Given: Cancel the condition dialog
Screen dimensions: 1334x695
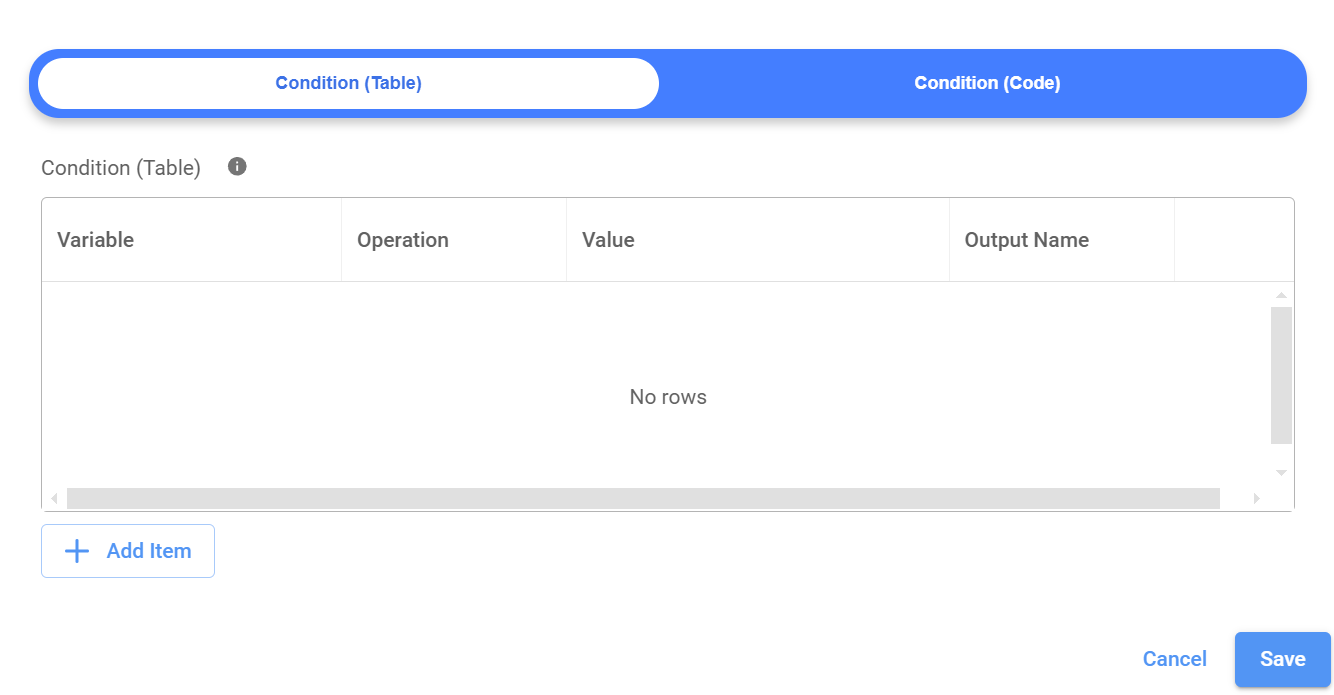Looking at the screenshot, I should coord(1174,659).
